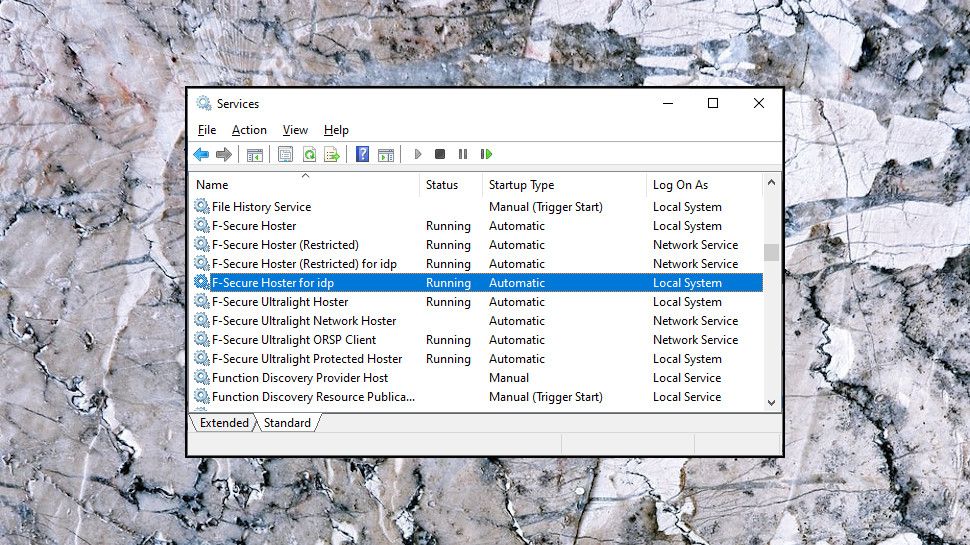
Task: Restart the service using the toolbar icon
Action: point(486,154)
